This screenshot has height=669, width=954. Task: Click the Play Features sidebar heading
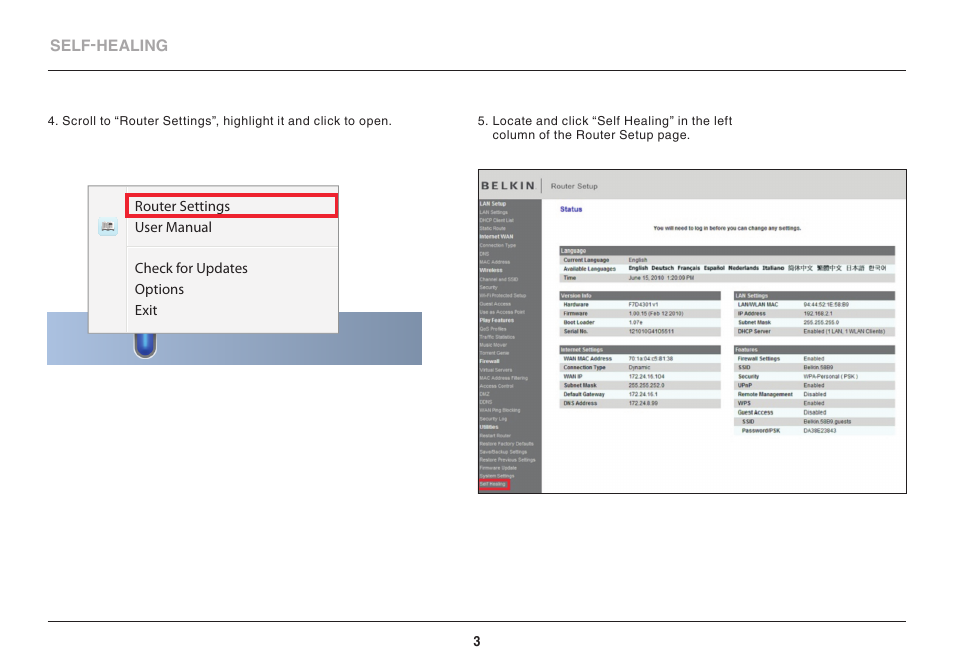(496, 320)
